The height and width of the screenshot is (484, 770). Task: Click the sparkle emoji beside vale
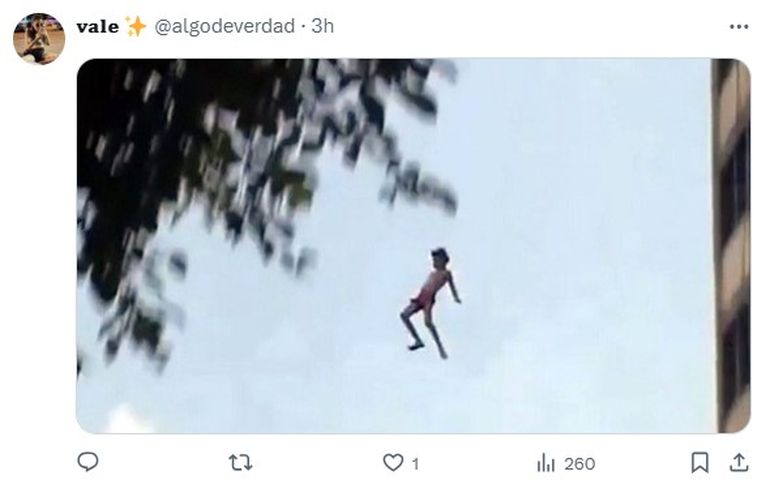point(136,26)
